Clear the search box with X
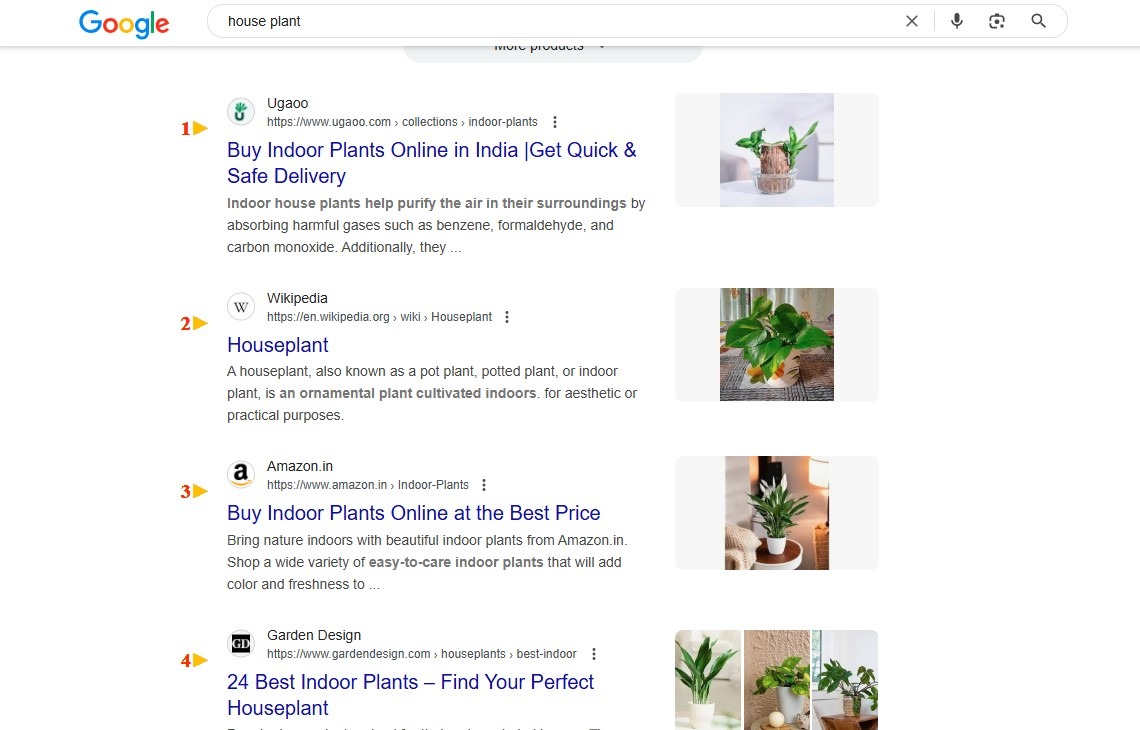The width and height of the screenshot is (1140, 730). click(x=912, y=21)
